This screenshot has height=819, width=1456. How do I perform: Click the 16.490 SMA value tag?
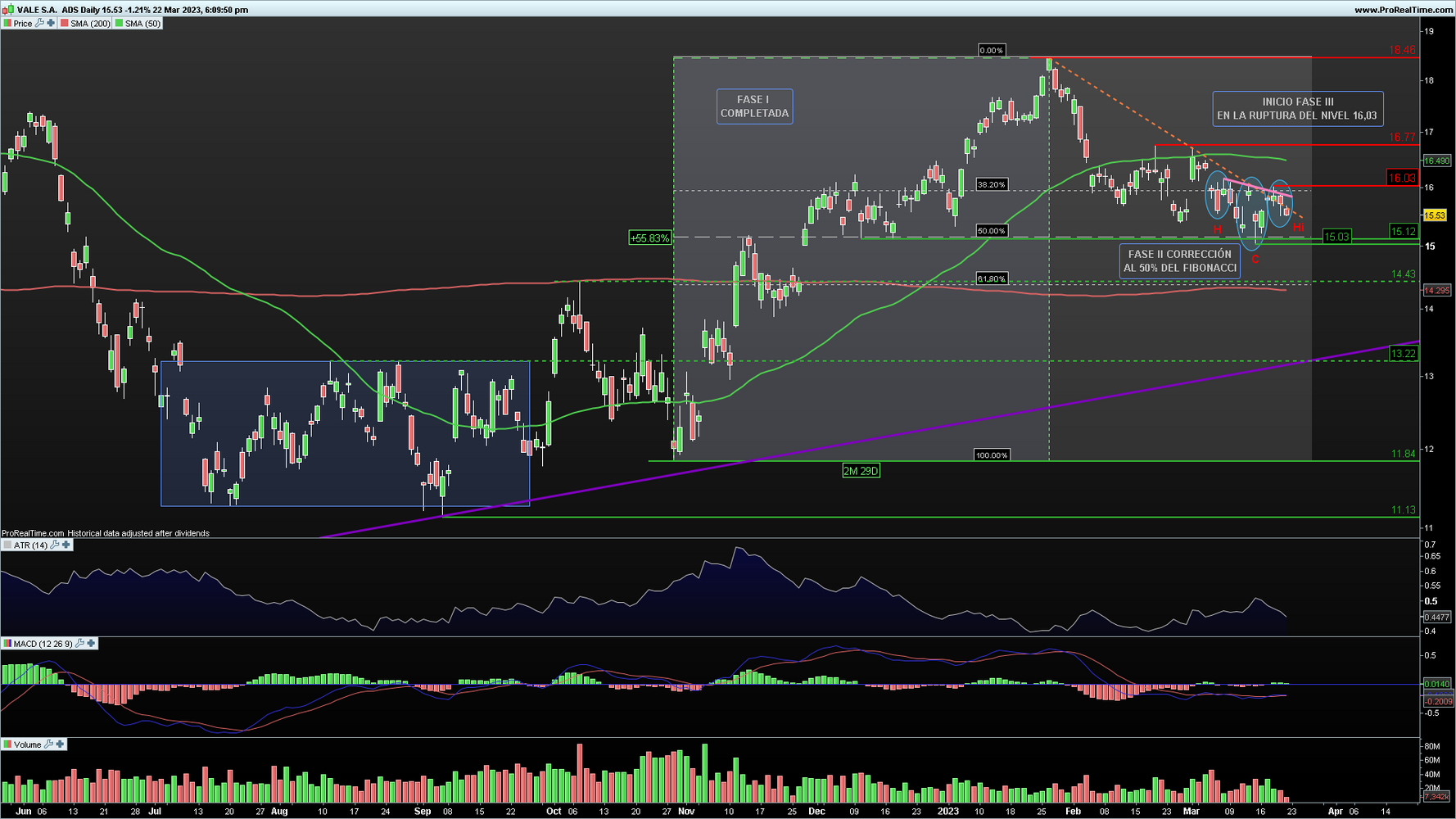coord(1437,161)
